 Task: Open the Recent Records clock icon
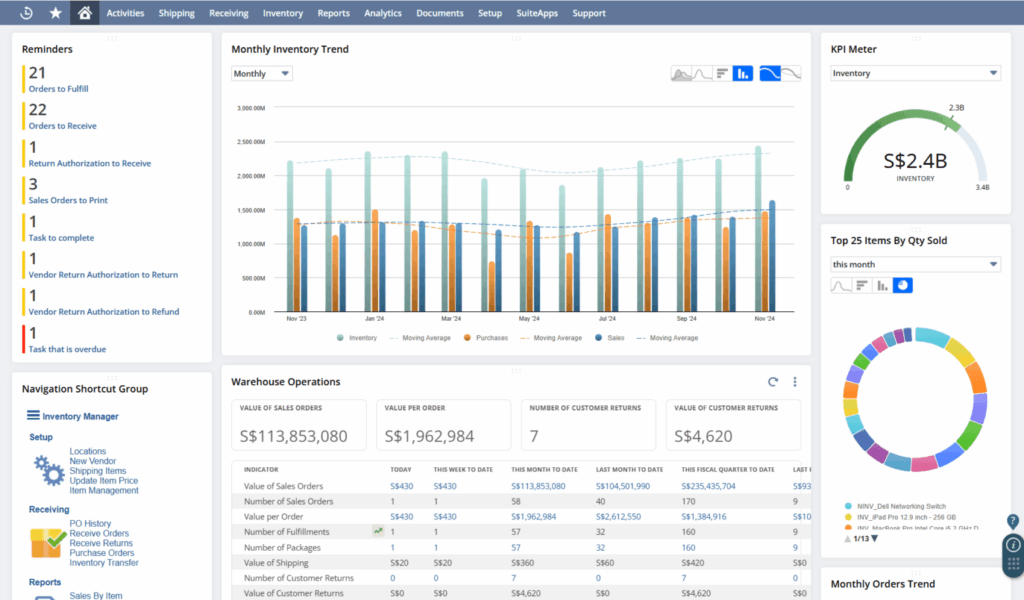pos(26,13)
